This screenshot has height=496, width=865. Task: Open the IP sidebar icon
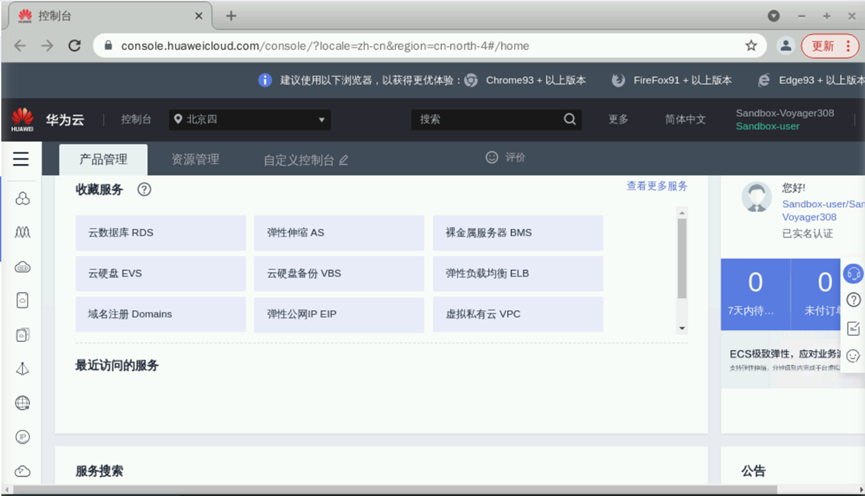pyautogui.click(x=23, y=437)
